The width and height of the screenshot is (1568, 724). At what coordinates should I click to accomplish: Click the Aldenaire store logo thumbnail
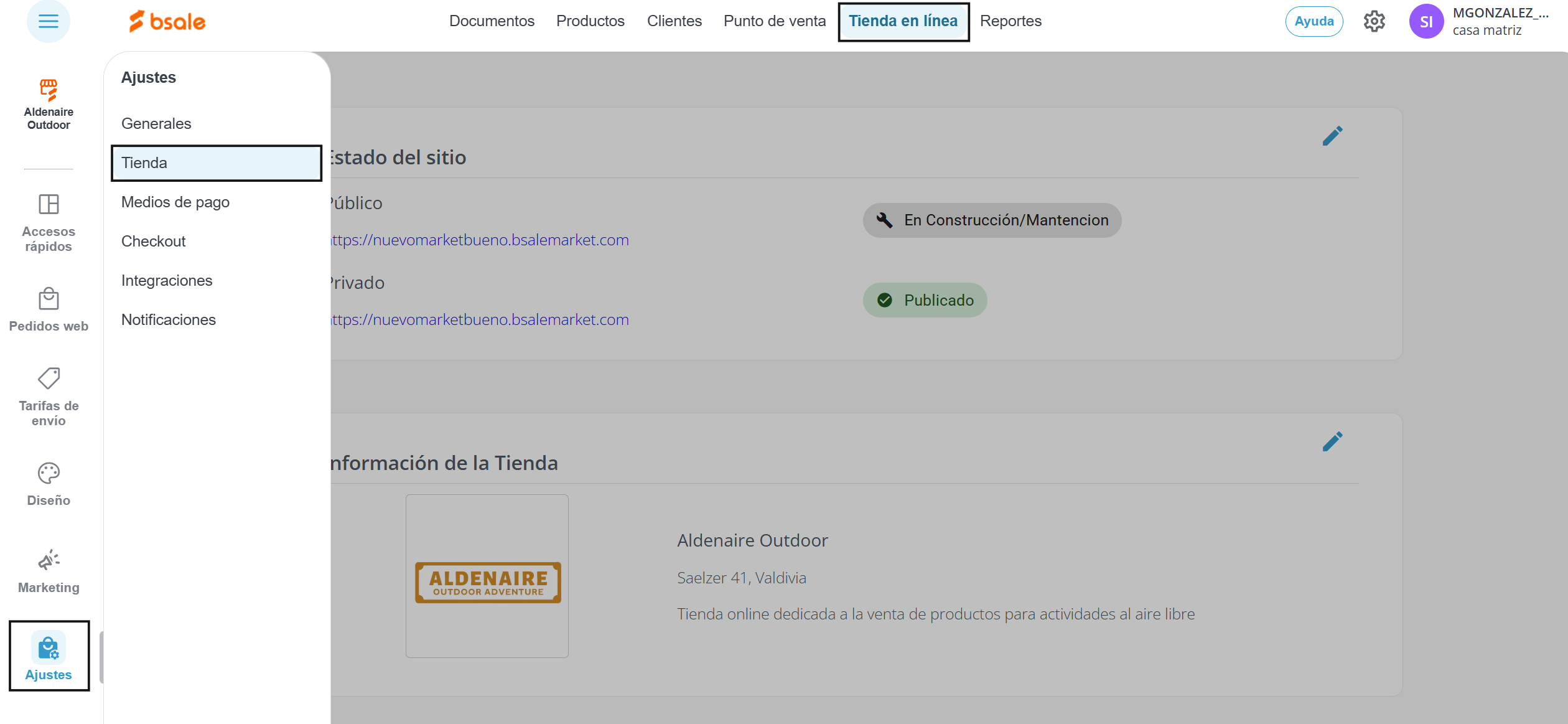487,576
